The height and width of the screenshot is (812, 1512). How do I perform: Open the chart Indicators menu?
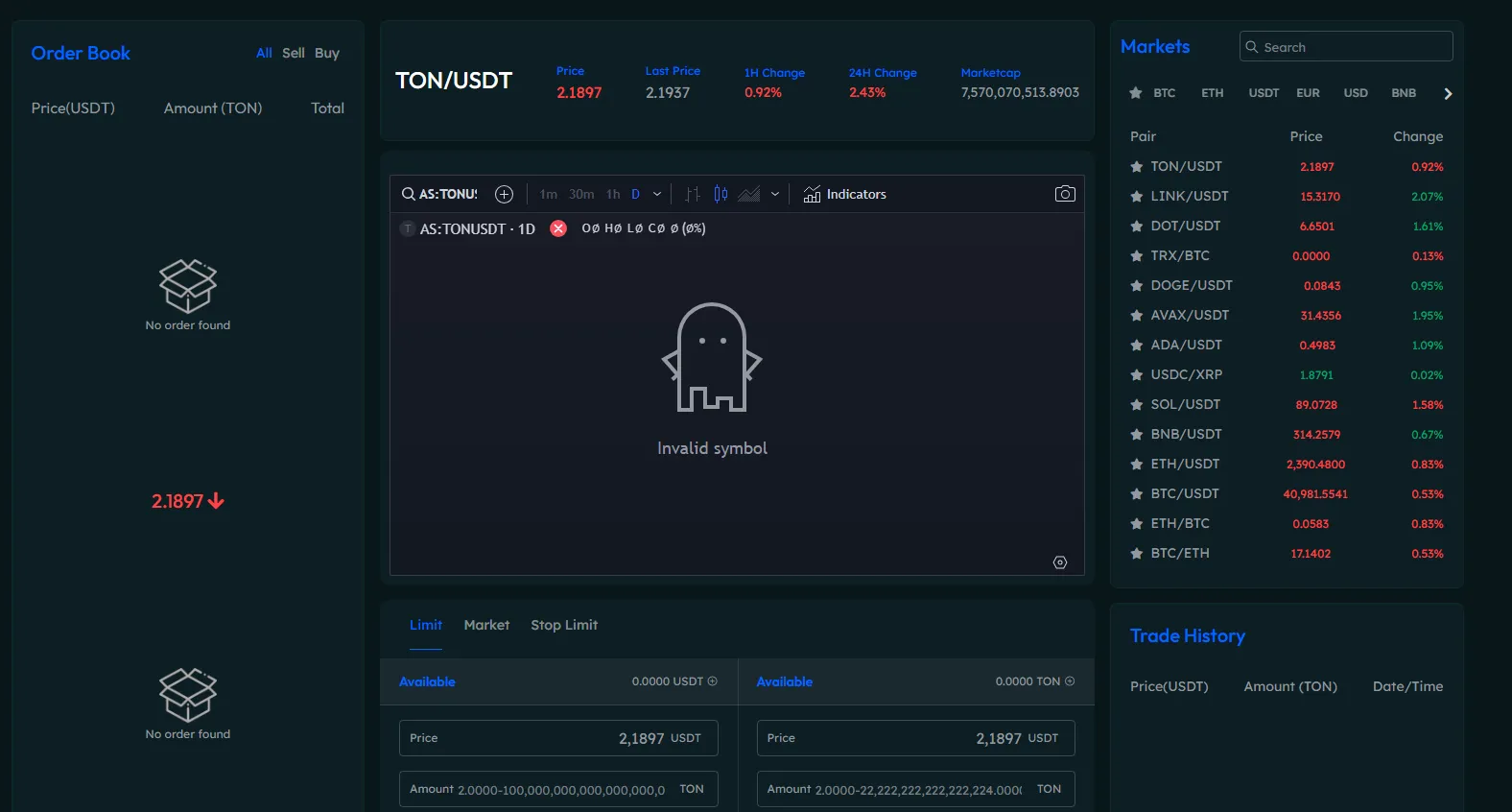pyautogui.click(x=844, y=194)
